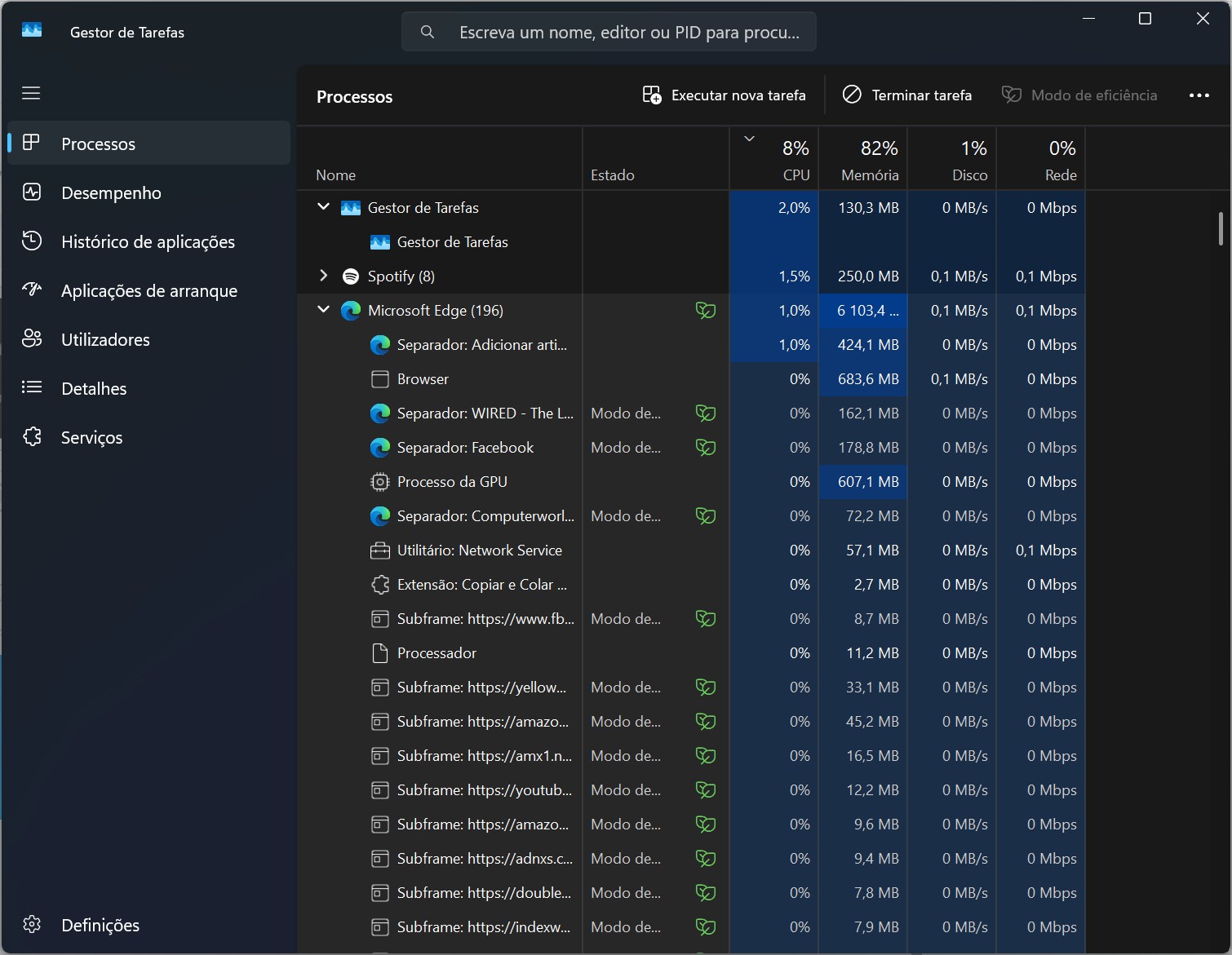Click the vertical scrollbar thumb

point(1221,228)
